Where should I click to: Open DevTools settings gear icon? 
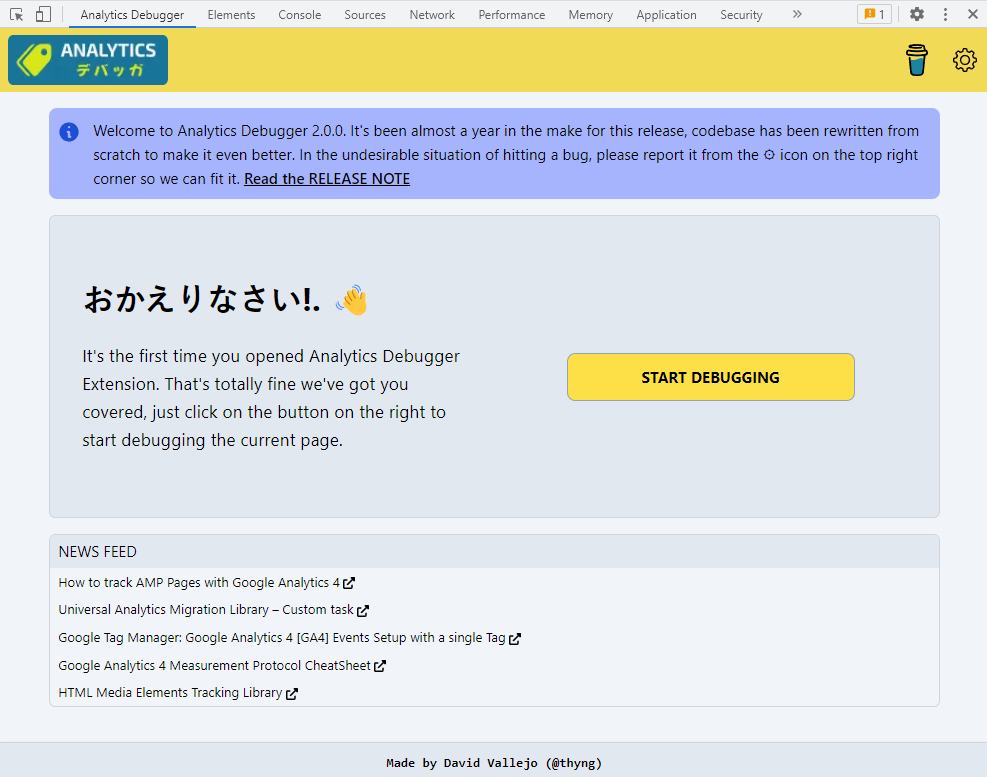pos(916,14)
